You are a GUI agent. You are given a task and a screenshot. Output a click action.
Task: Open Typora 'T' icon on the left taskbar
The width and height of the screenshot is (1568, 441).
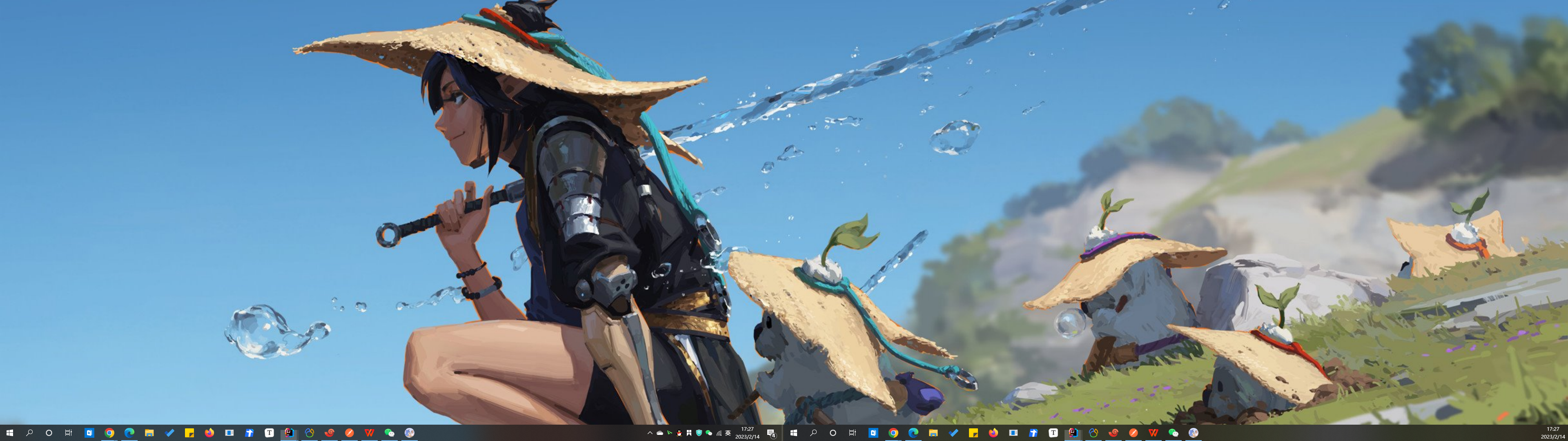tap(269, 433)
